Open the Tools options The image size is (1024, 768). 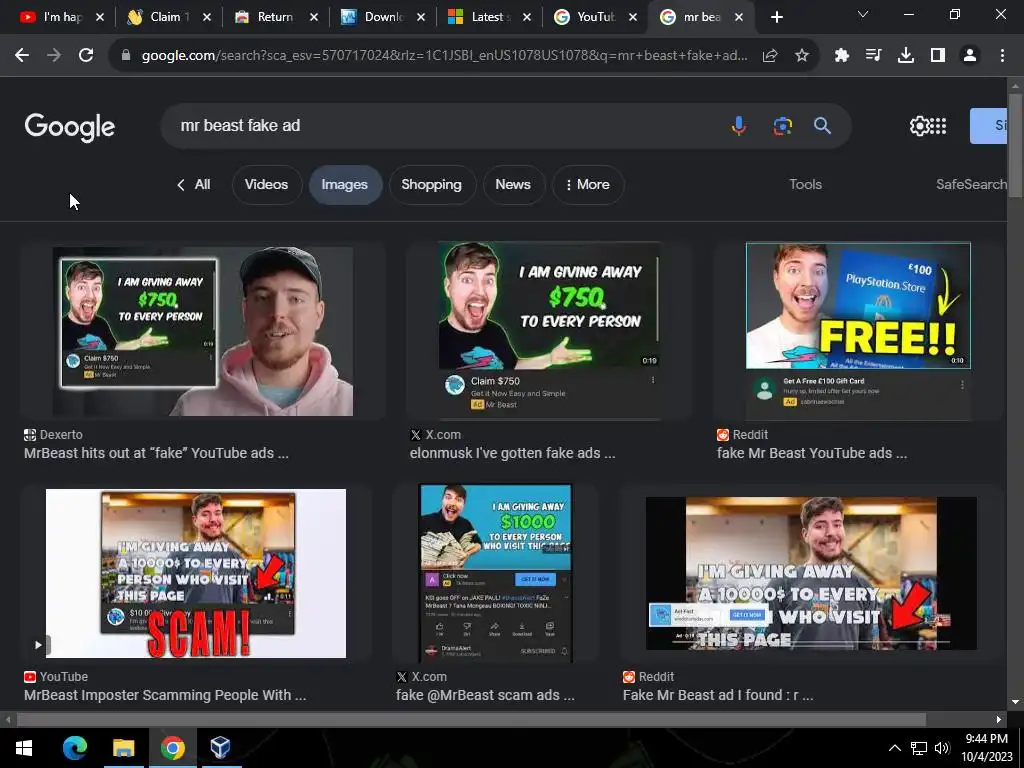(x=805, y=185)
